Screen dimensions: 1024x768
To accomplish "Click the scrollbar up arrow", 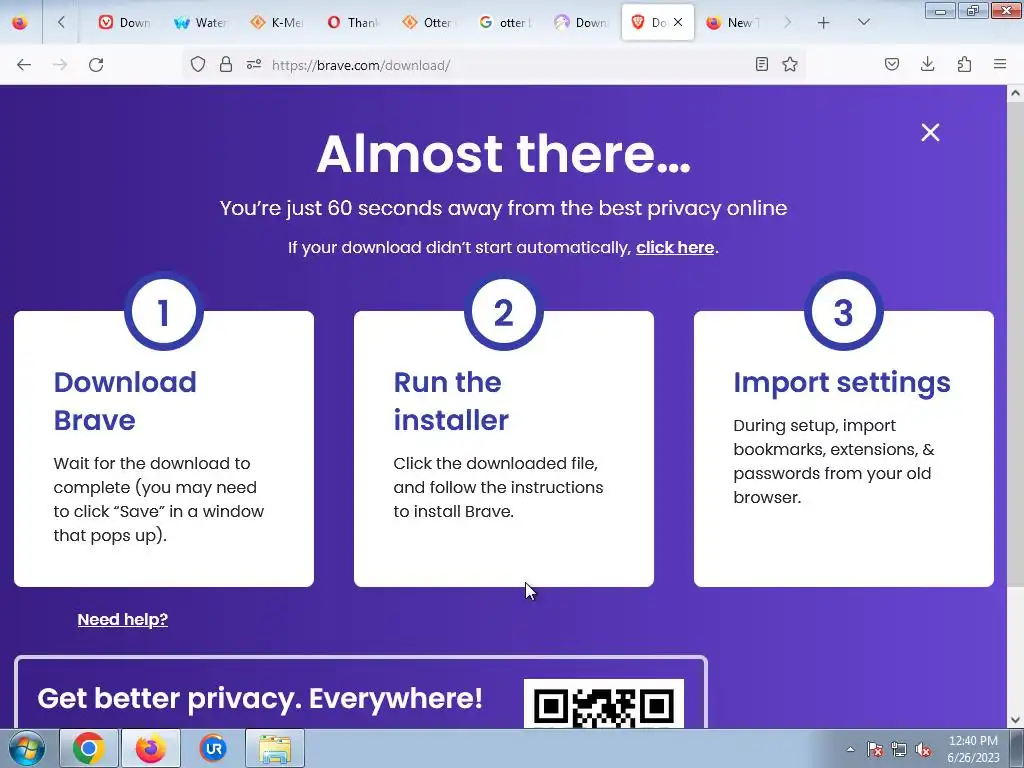I will pos(1016,93).
